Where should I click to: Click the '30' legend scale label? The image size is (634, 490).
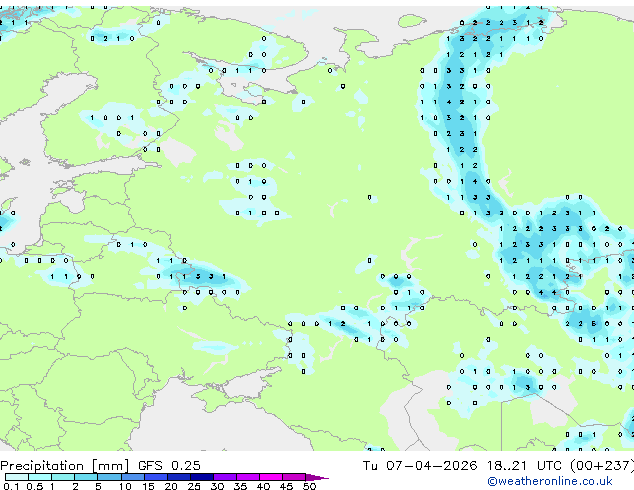217,486
